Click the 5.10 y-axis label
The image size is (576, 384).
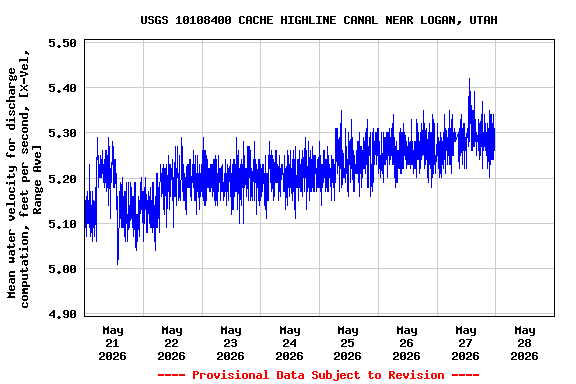(x=62, y=224)
